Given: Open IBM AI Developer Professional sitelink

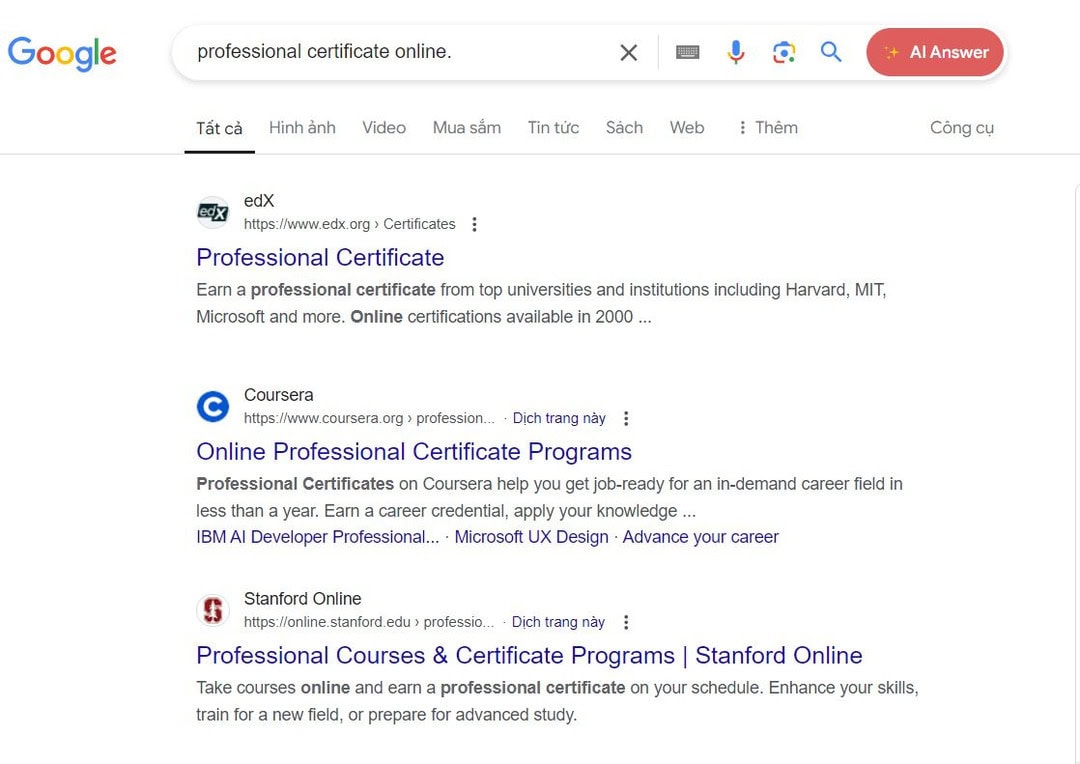Looking at the screenshot, I should pyautogui.click(x=318, y=537).
